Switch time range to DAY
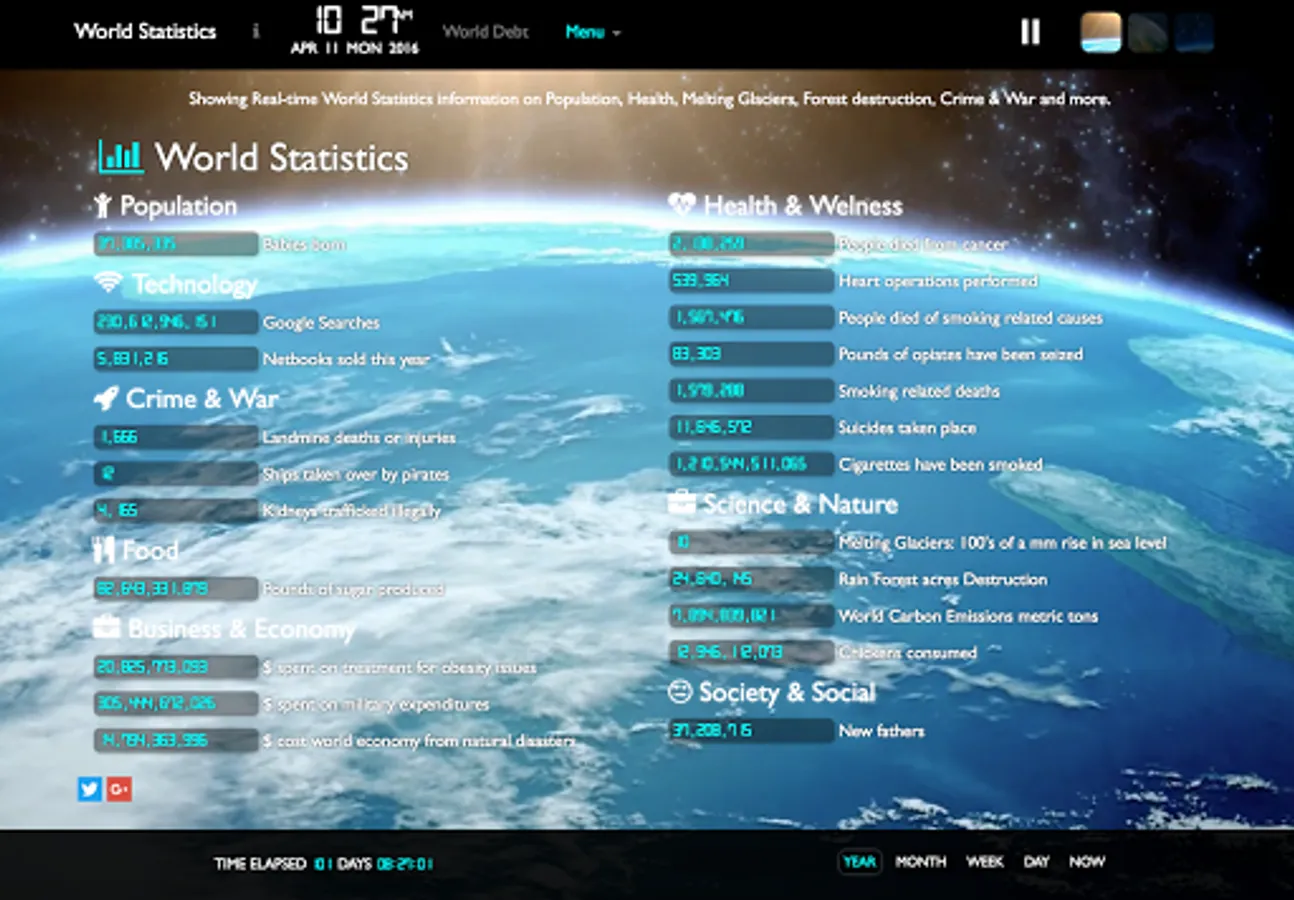 [x=1037, y=861]
